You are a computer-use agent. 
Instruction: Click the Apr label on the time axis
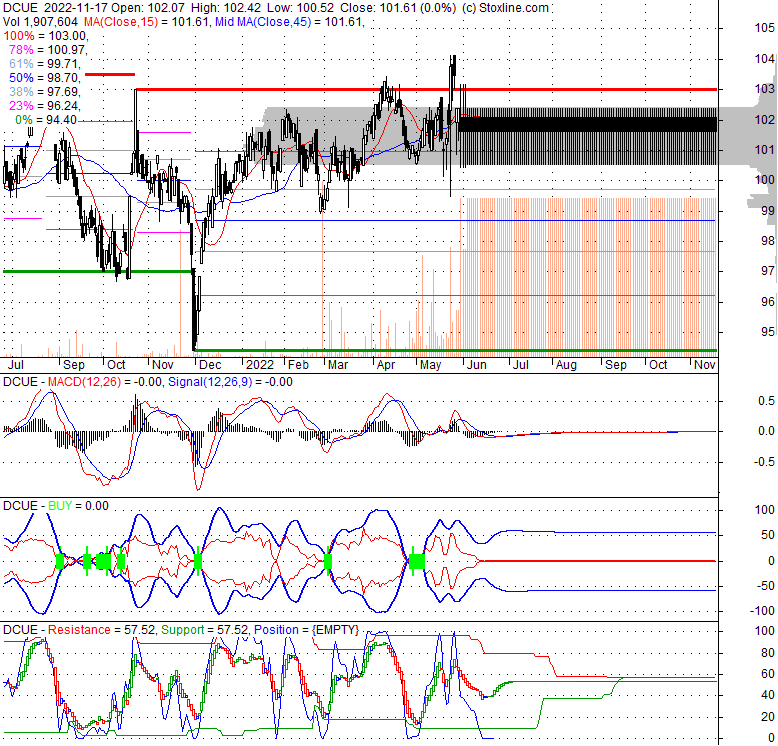click(x=386, y=365)
